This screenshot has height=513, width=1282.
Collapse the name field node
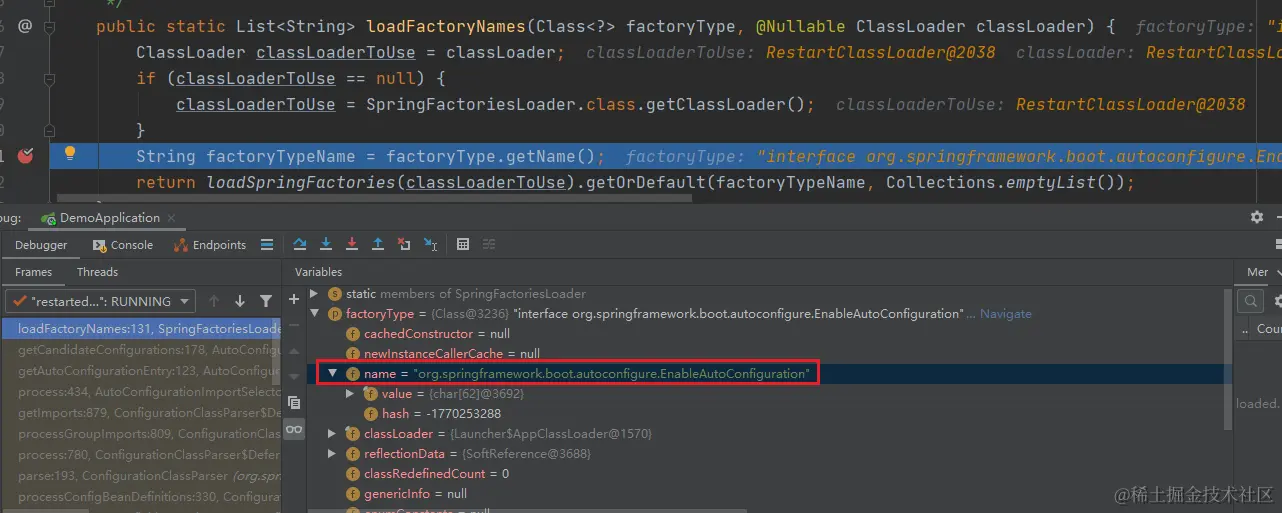tap(333, 373)
